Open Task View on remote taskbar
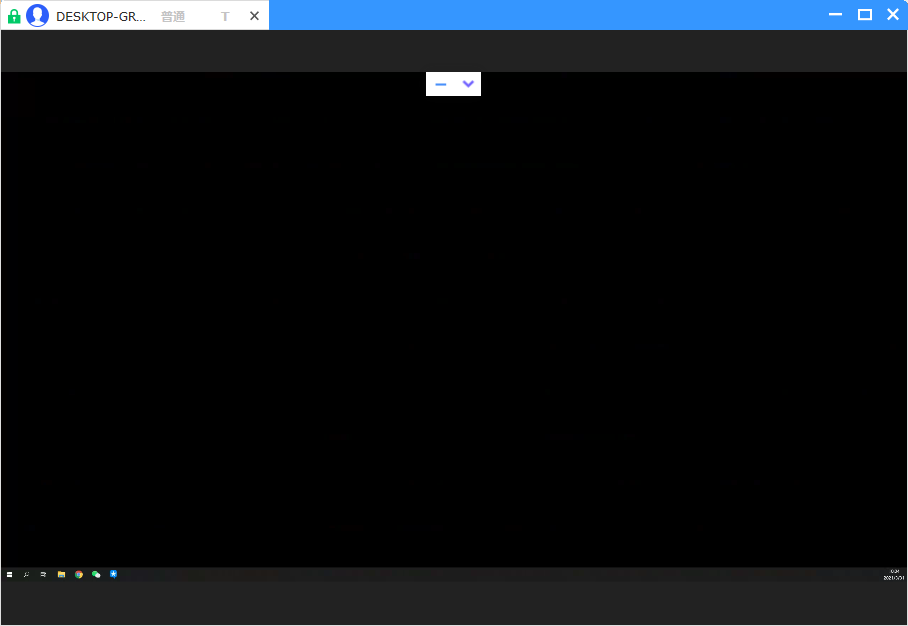Image resolution: width=908 pixels, height=626 pixels. point(44,575)
